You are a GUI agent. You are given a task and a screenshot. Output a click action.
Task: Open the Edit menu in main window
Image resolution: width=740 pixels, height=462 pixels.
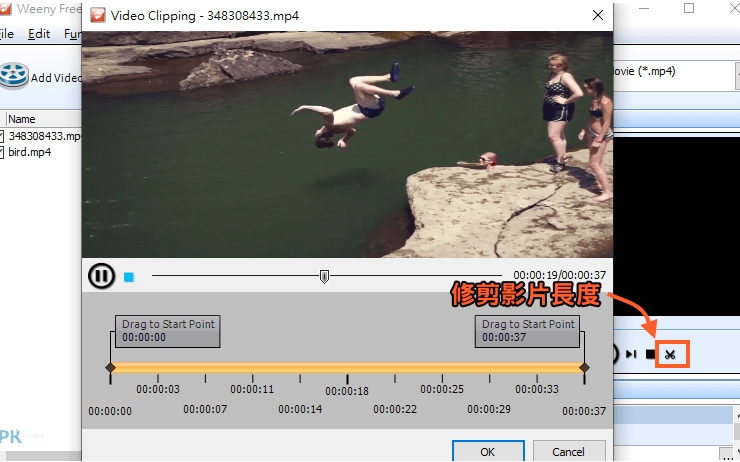point(39,34)
